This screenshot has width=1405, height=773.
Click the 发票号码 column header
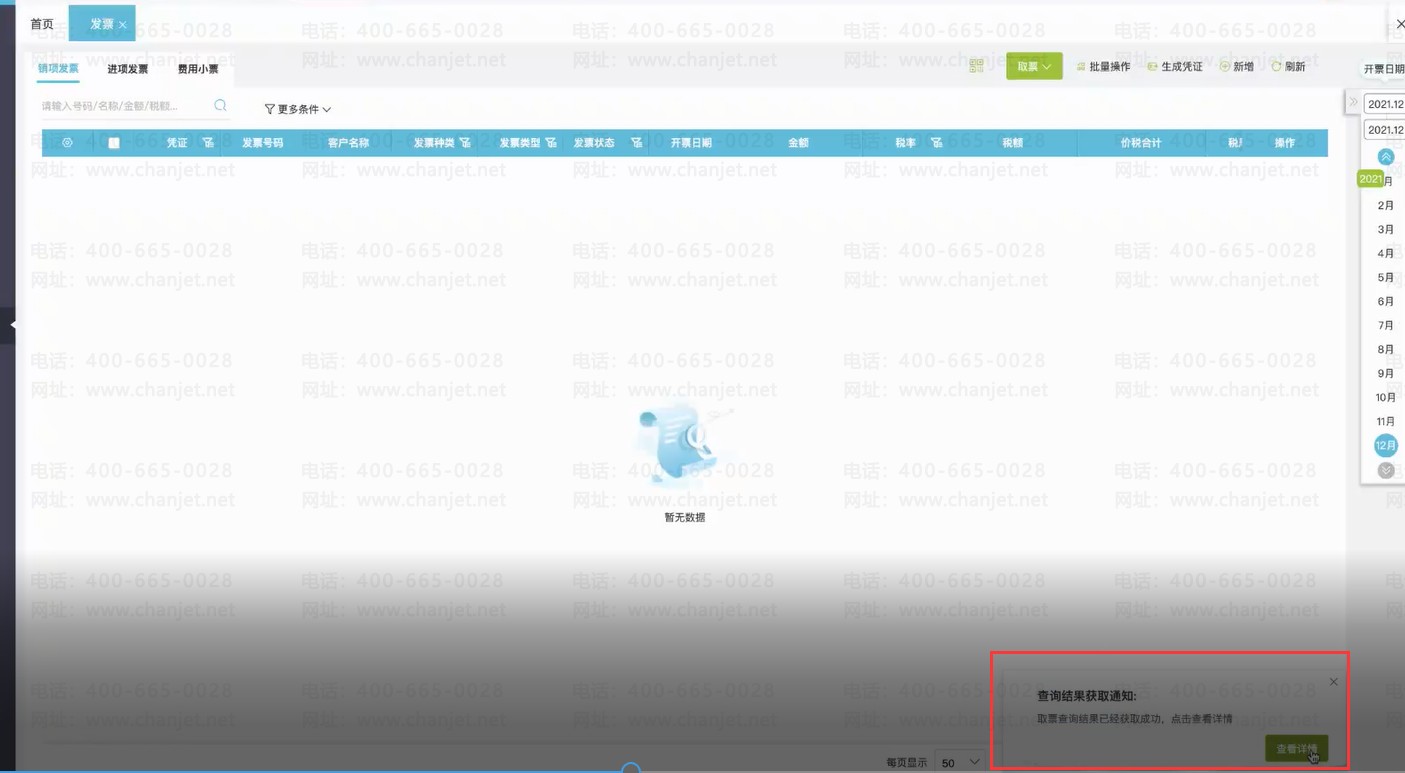262,143
